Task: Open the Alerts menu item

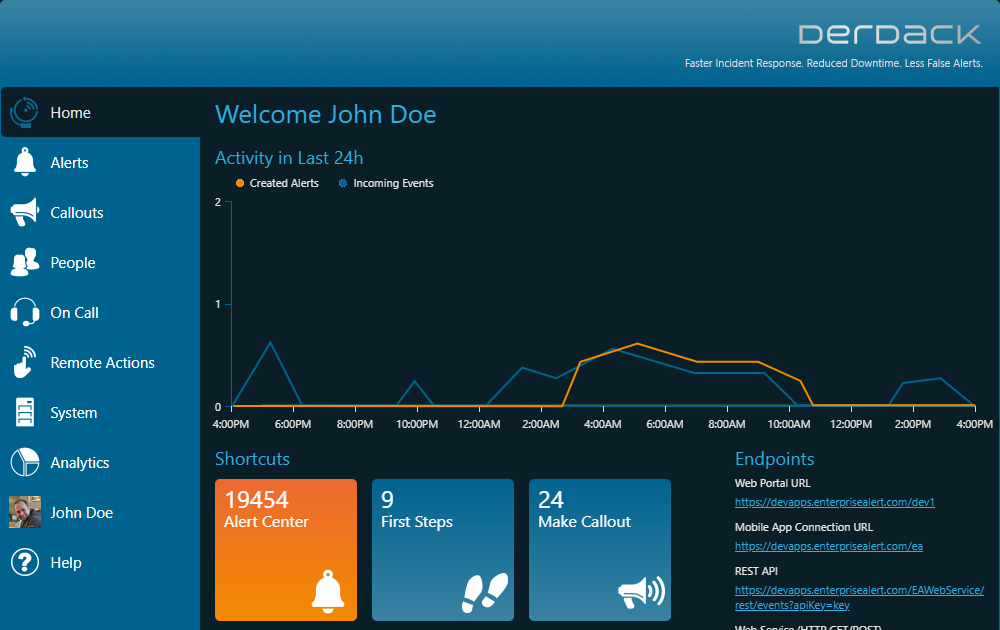Action: point(100,163)
